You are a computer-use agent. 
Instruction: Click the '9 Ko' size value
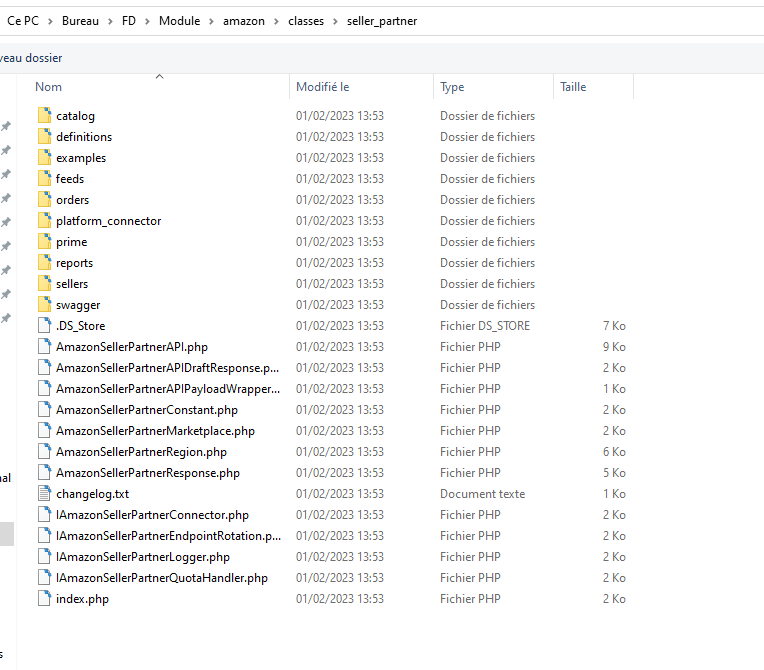click(x=614, y=346)
